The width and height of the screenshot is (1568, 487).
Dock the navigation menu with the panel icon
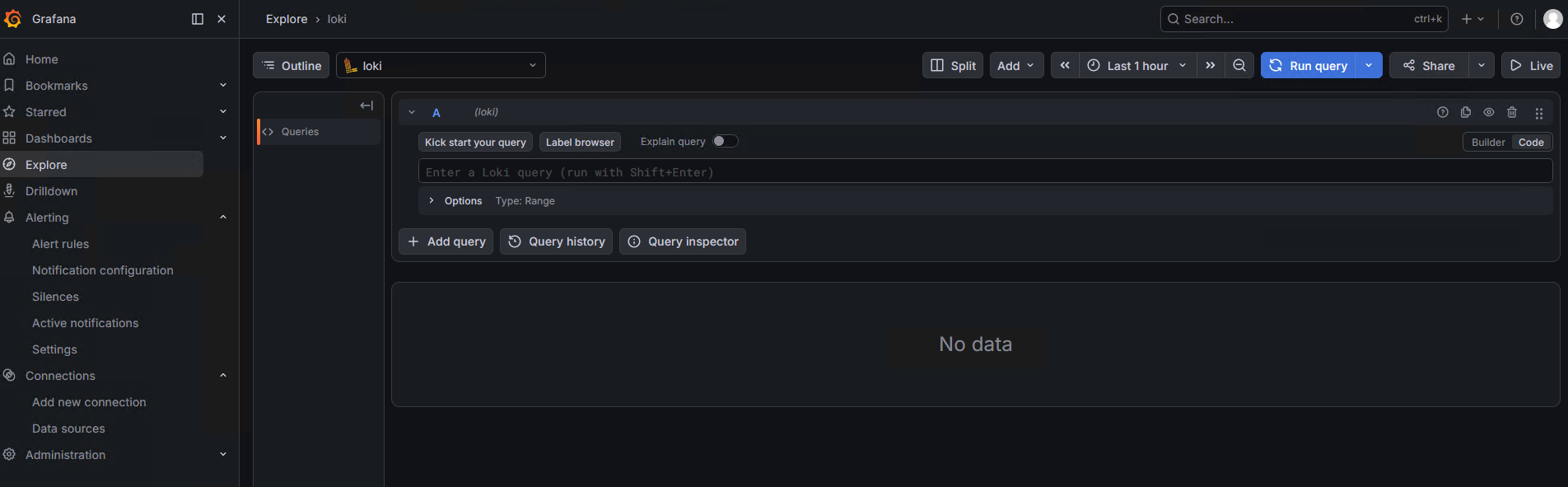tap(198, 19)
